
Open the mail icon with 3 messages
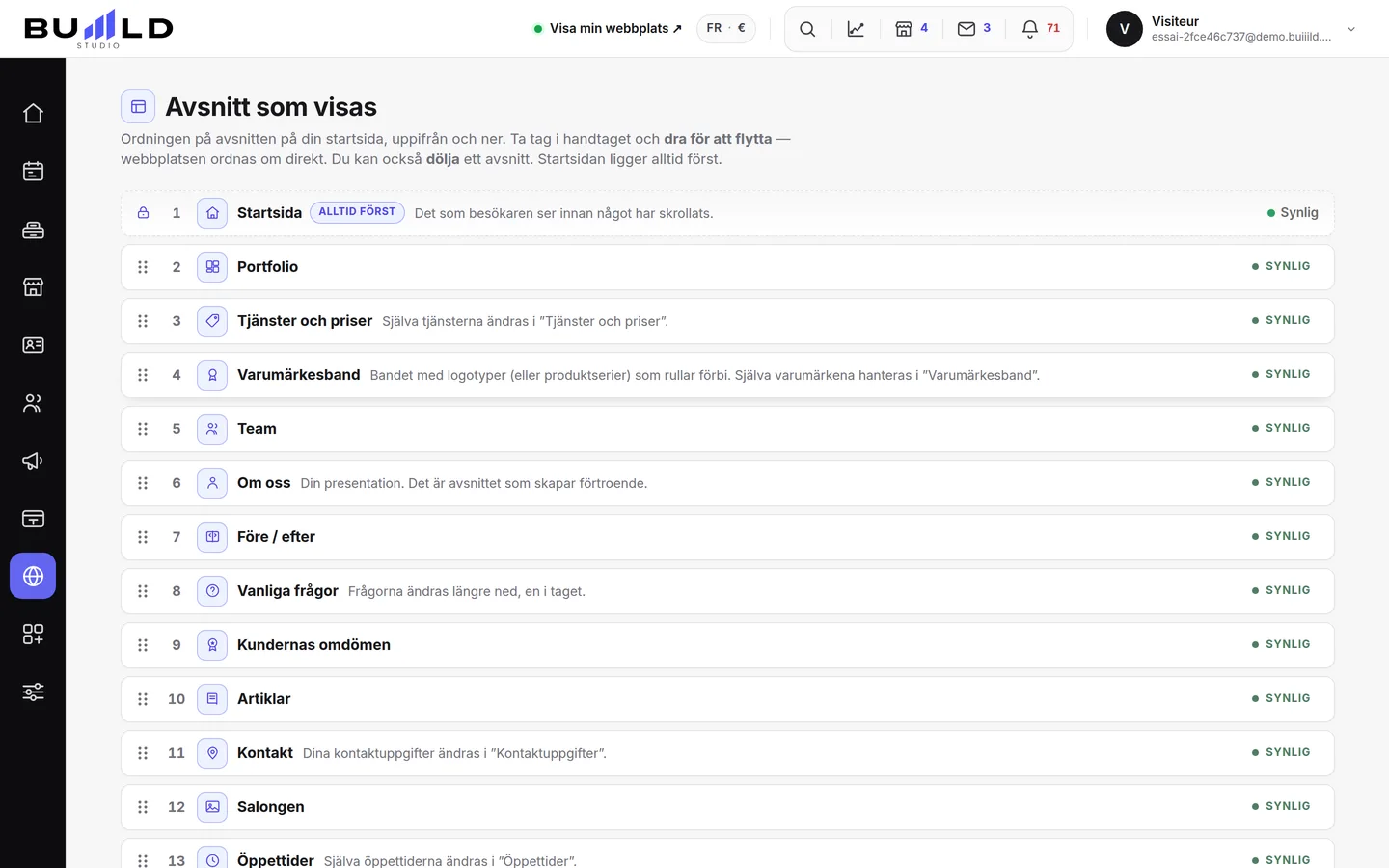pos(974,29)
